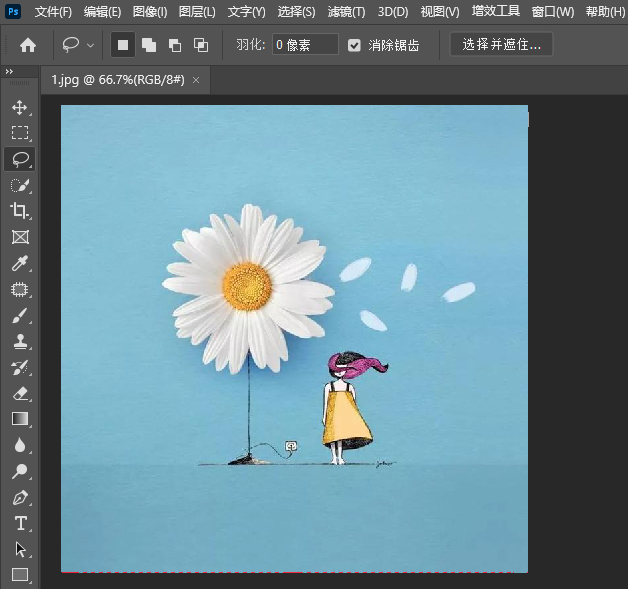Open the 文字(Y) menu
Image resolution: width=628 pixels, height=589 pixels.
point(246,12)
